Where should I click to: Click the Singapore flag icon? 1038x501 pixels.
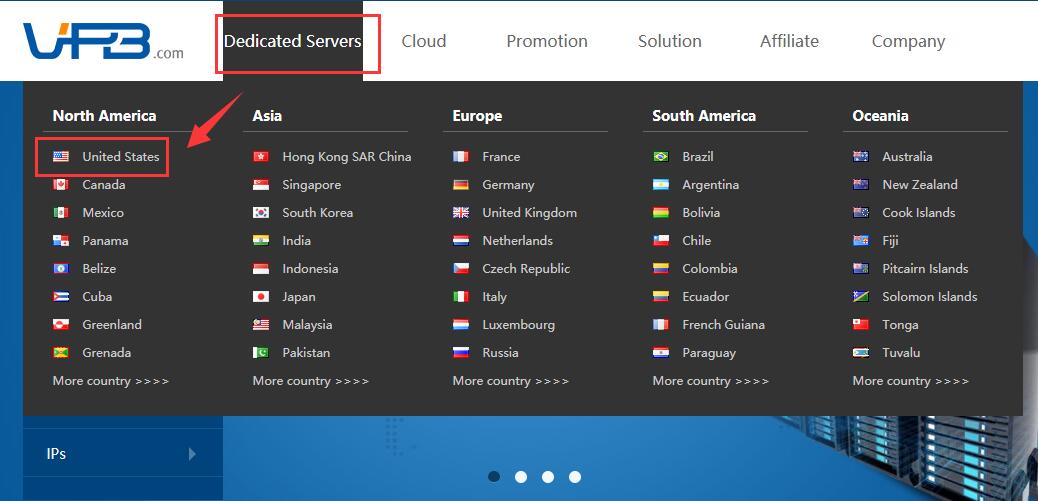click(261, 185)
